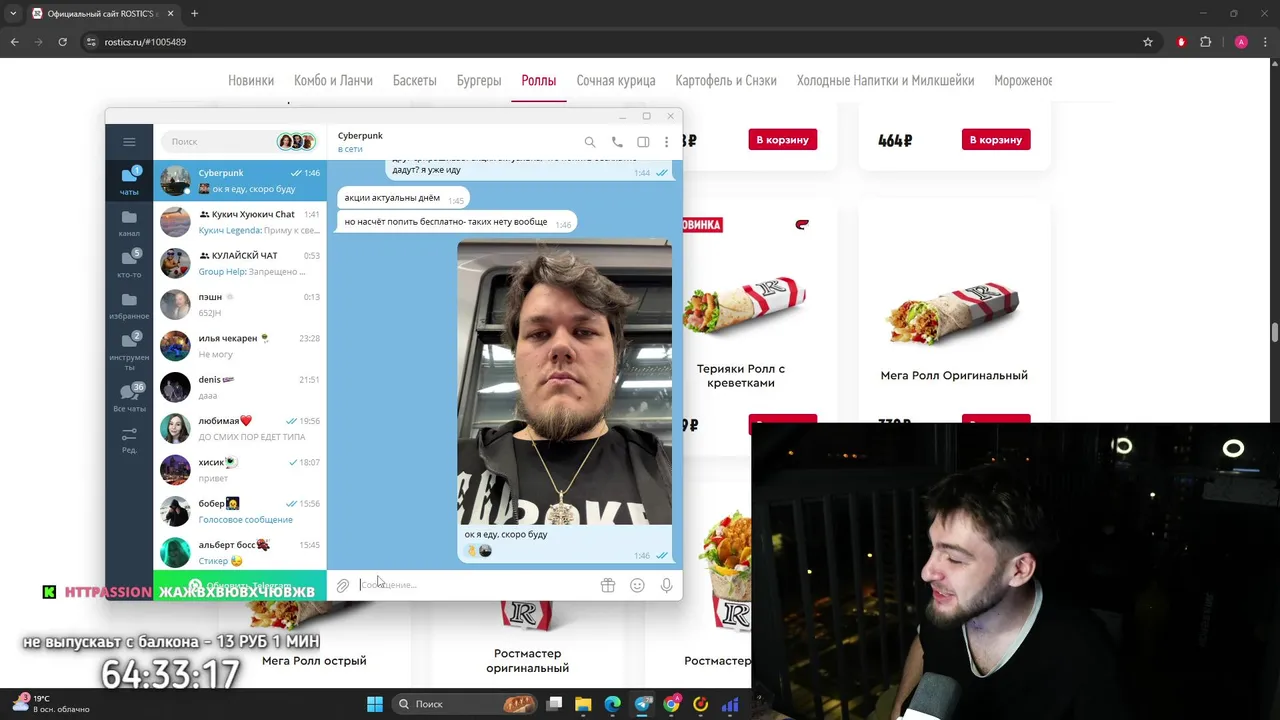Image resolution: width=1280 pixels, height=720 pixels.
Task: Bookmark the page with star icon
Action: 1148,42
